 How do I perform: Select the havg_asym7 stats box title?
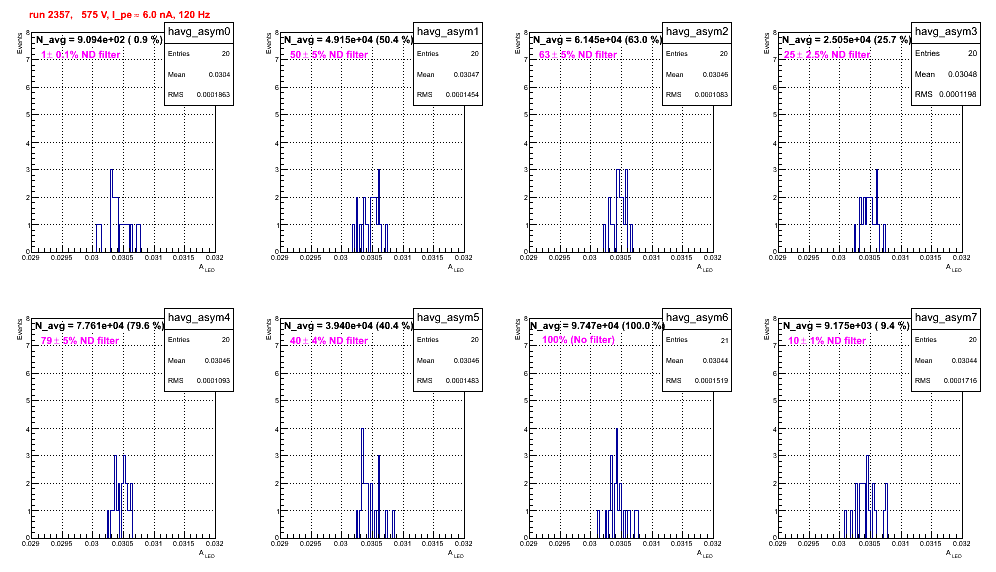pos(946,317)
